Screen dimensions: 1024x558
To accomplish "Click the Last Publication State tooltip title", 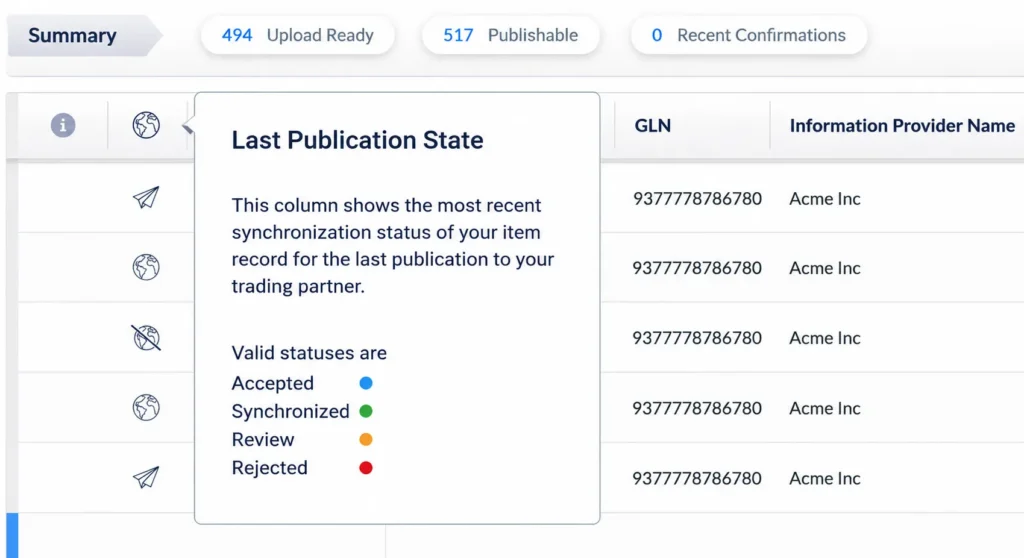I will click(357, 140).
